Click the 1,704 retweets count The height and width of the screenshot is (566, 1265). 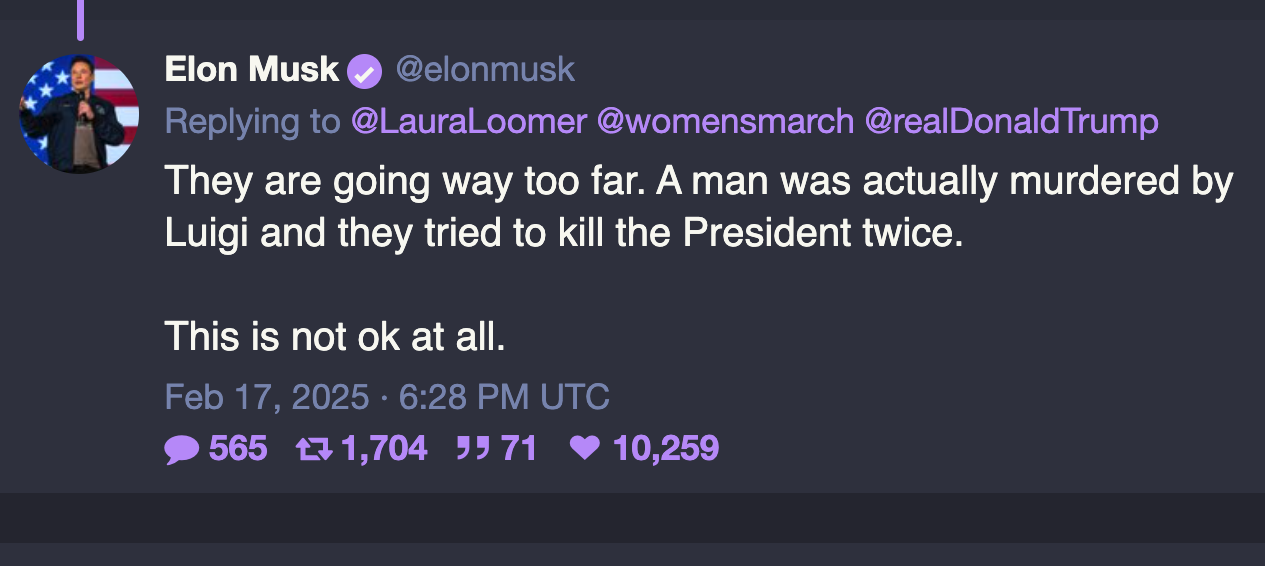pyautogui.click(x=384, y=449)
